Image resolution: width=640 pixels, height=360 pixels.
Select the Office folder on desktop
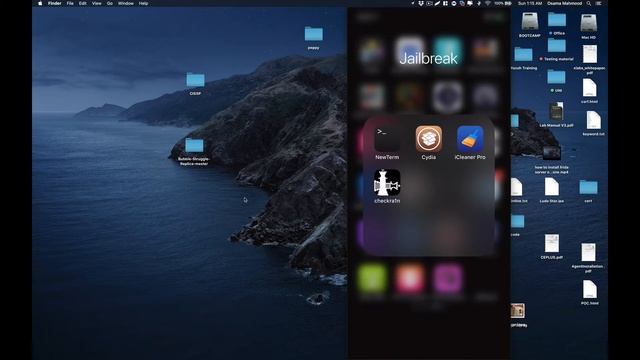(x=557, y=20)
